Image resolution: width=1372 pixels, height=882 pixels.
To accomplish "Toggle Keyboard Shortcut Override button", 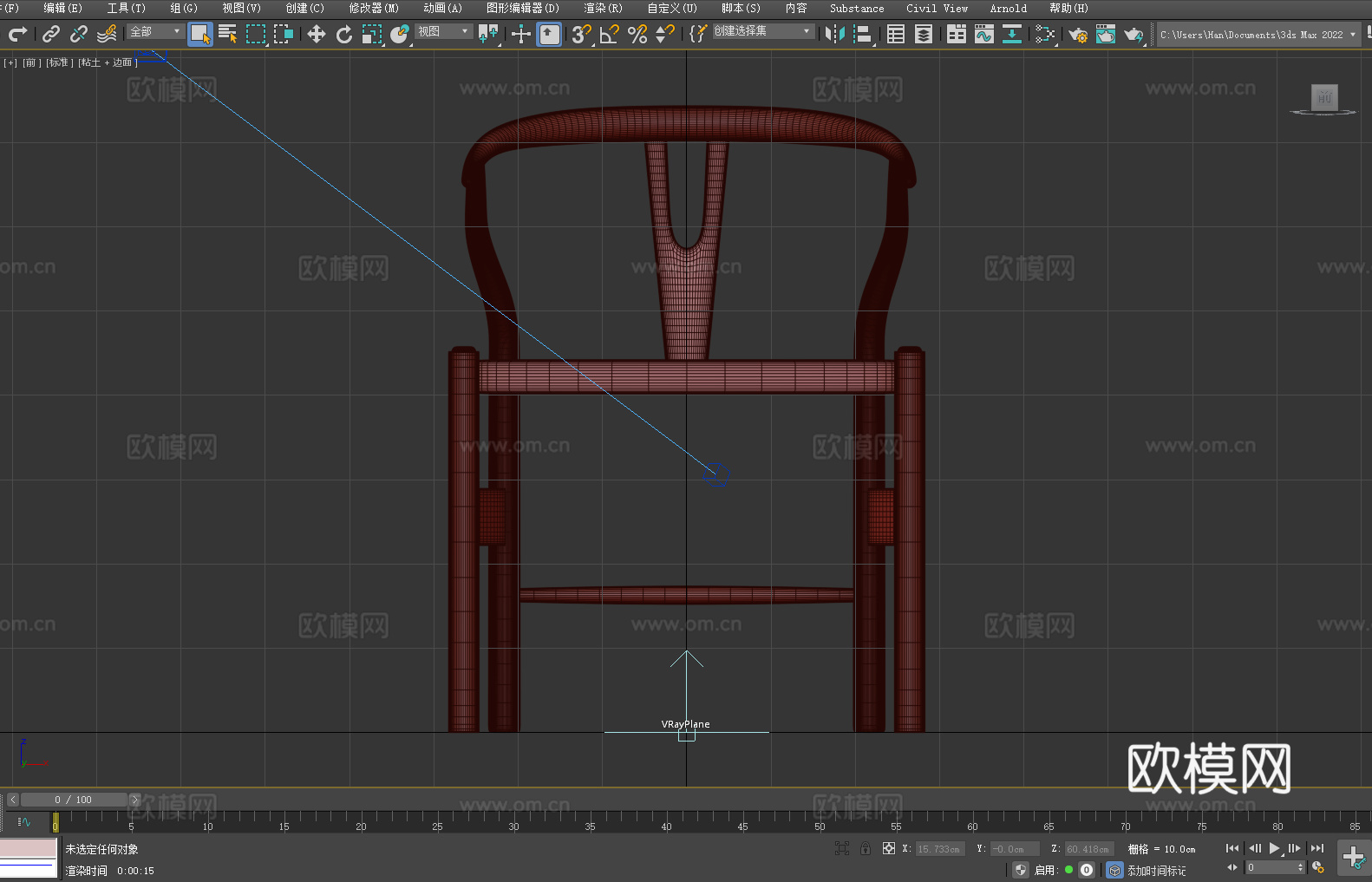I will coord(549,34).
